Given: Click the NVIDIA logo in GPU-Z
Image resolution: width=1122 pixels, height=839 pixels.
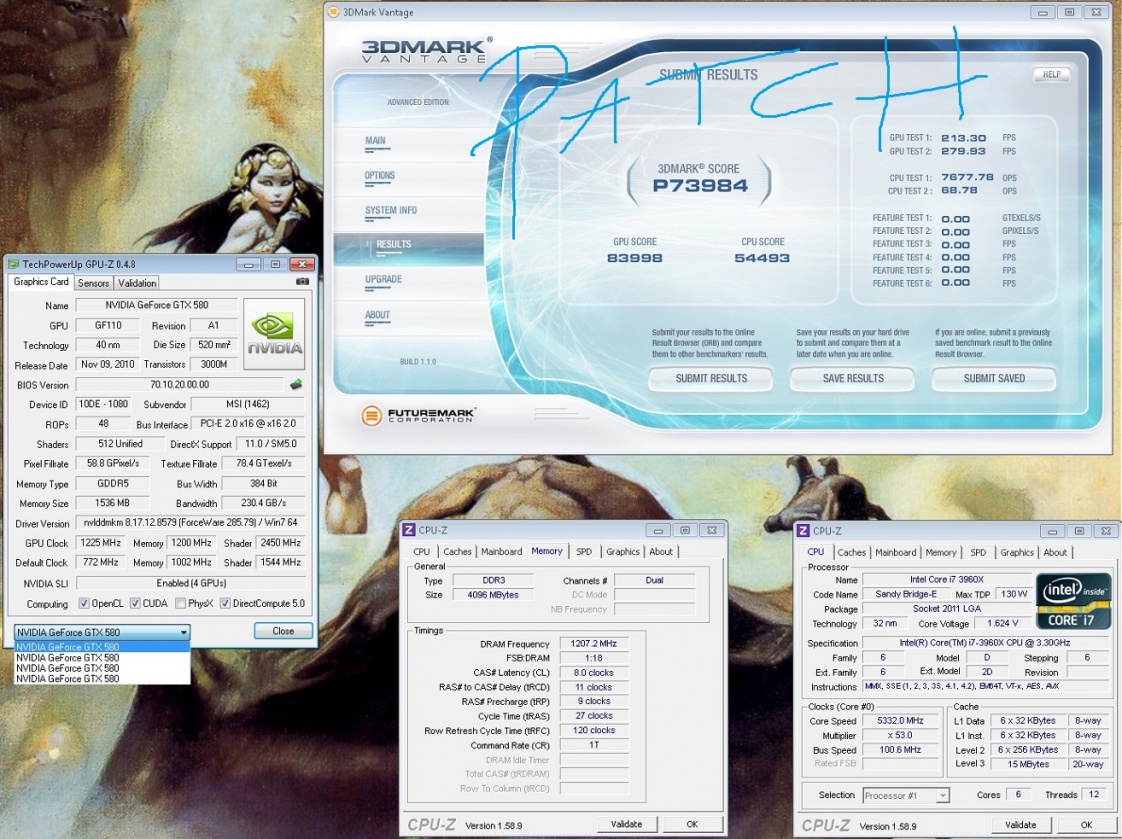Looking at the screenshot, I should coord(274,334).
